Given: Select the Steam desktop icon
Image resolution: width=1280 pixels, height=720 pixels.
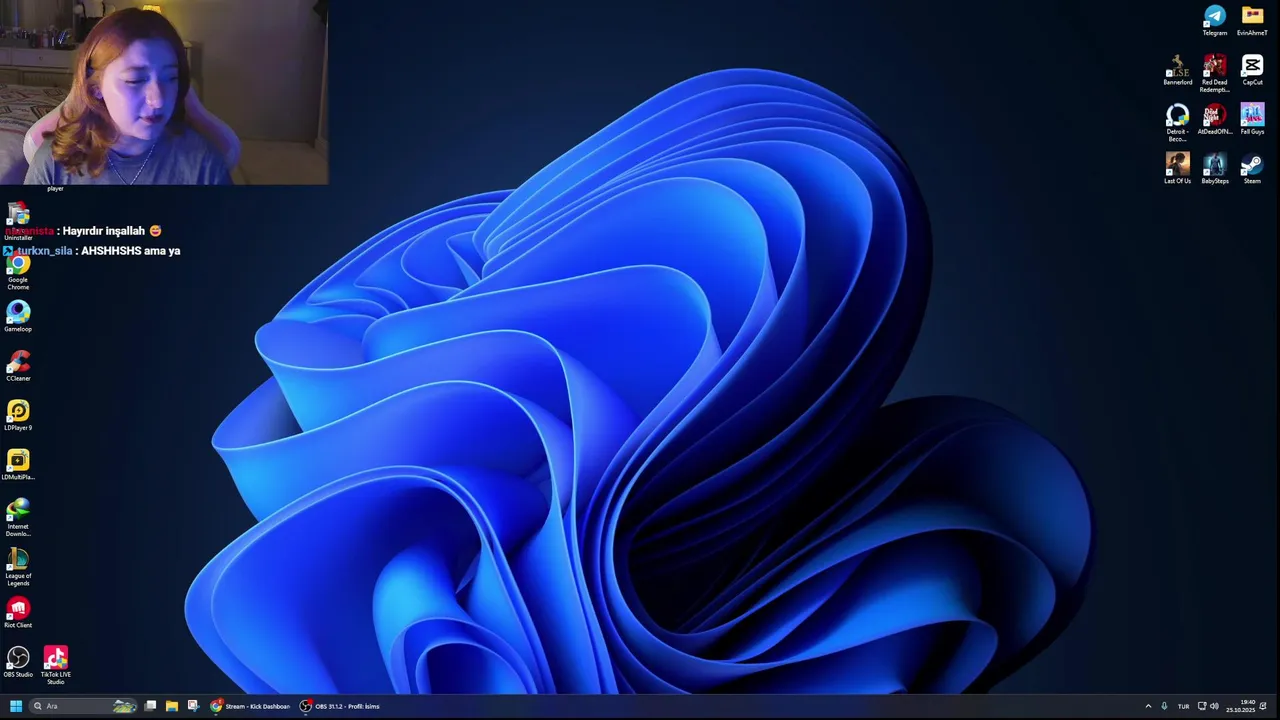Looking at the screenshot, I should click(x=1252, y=168).
